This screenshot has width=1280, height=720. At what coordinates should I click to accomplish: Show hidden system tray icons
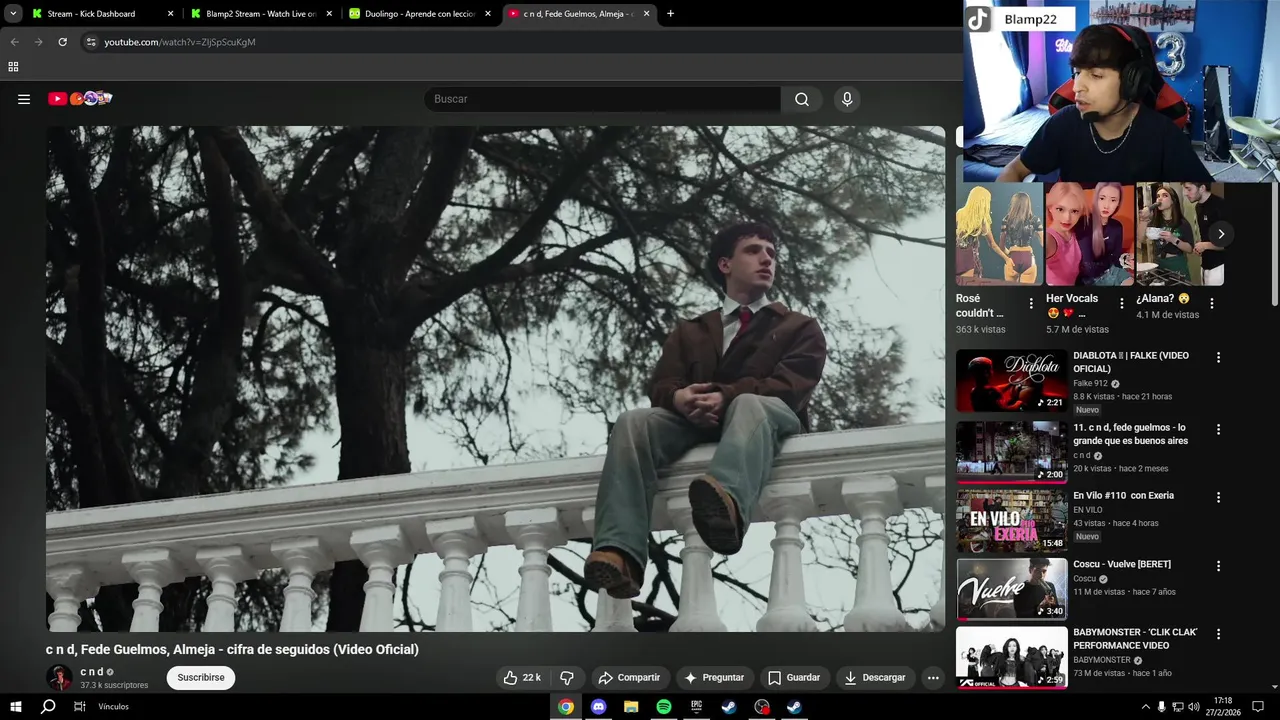1145,707
